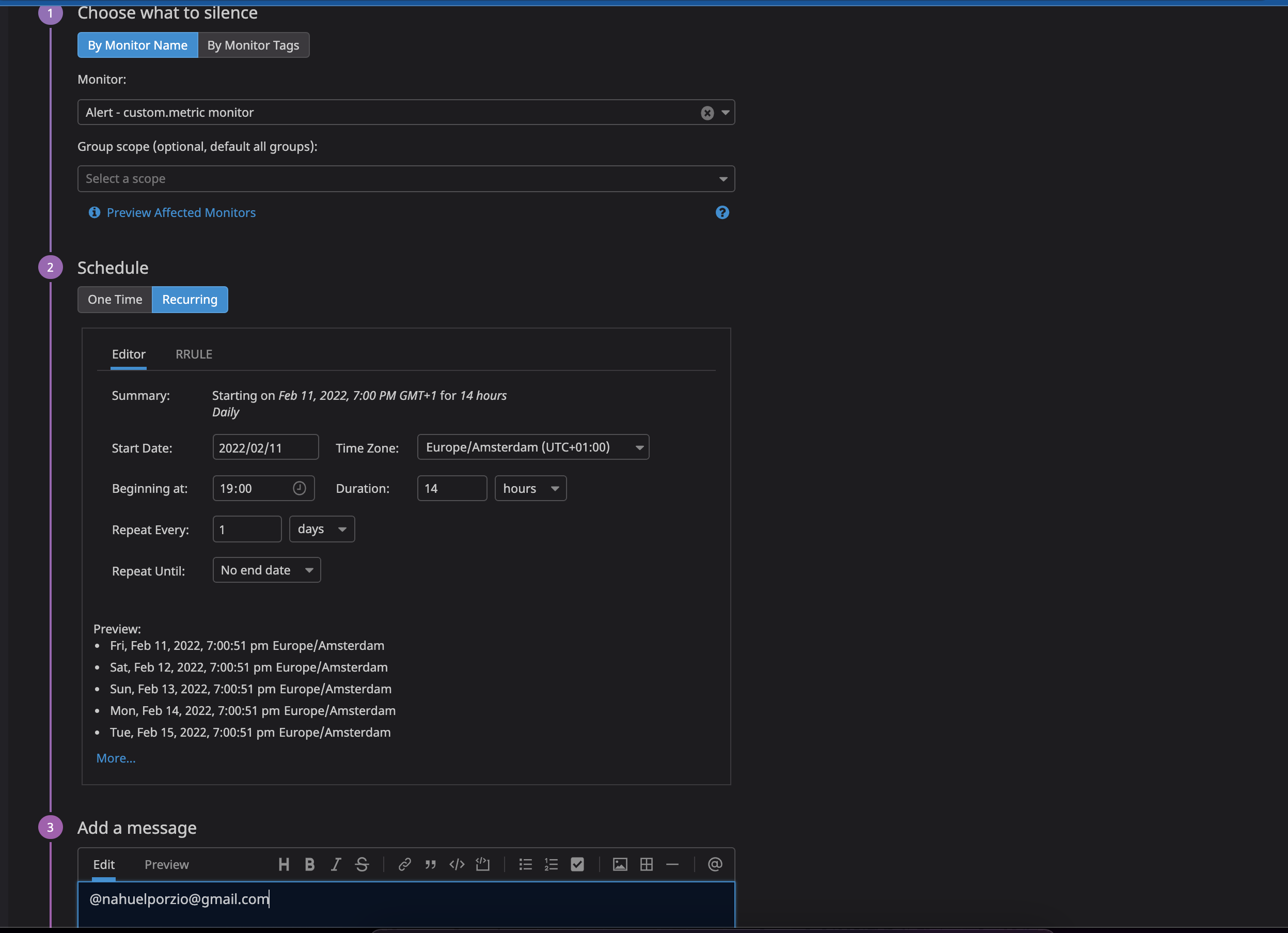Add a bulleted list icon
1288x933 pixels.
525,864
